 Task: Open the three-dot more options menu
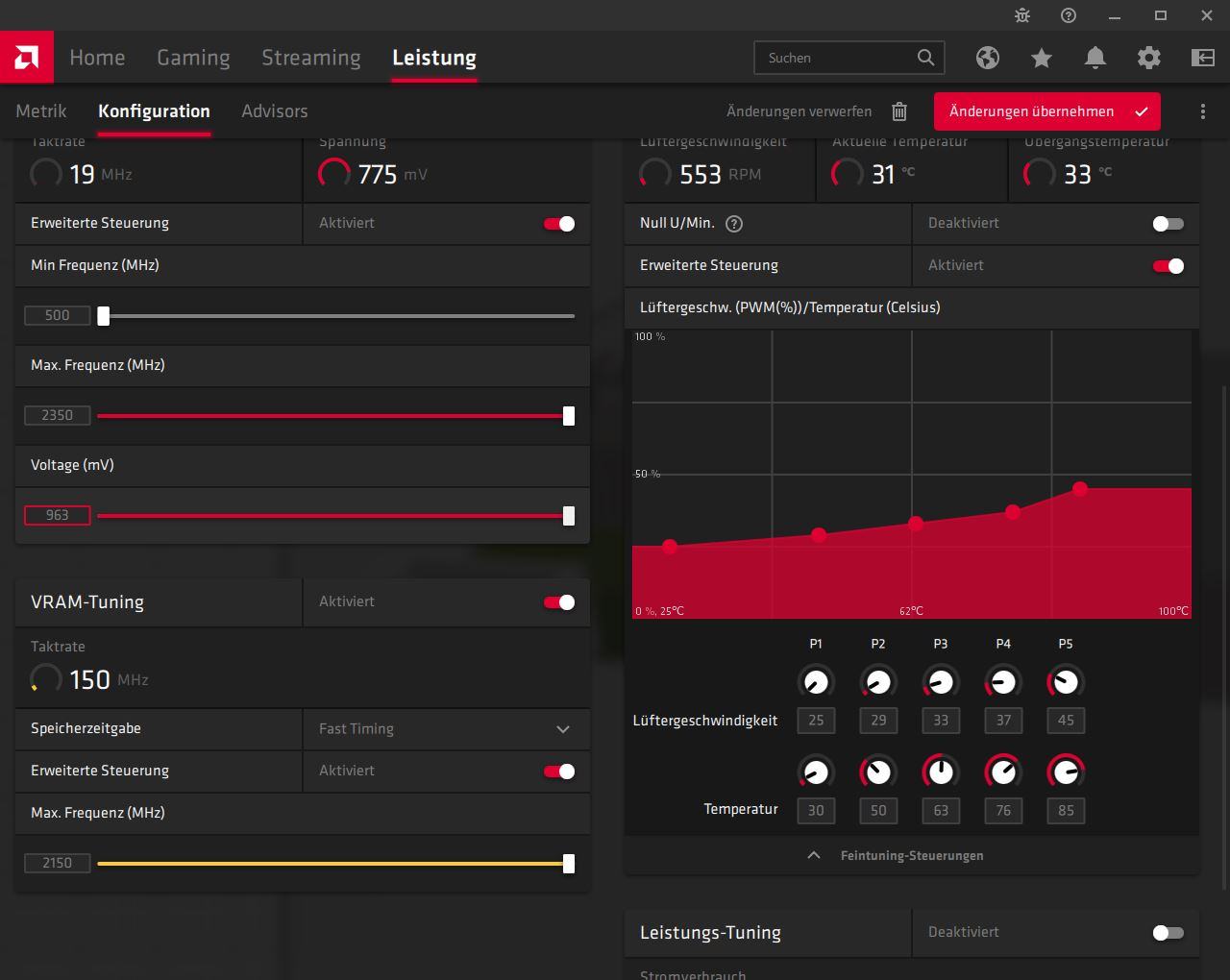click(1203, 111)
